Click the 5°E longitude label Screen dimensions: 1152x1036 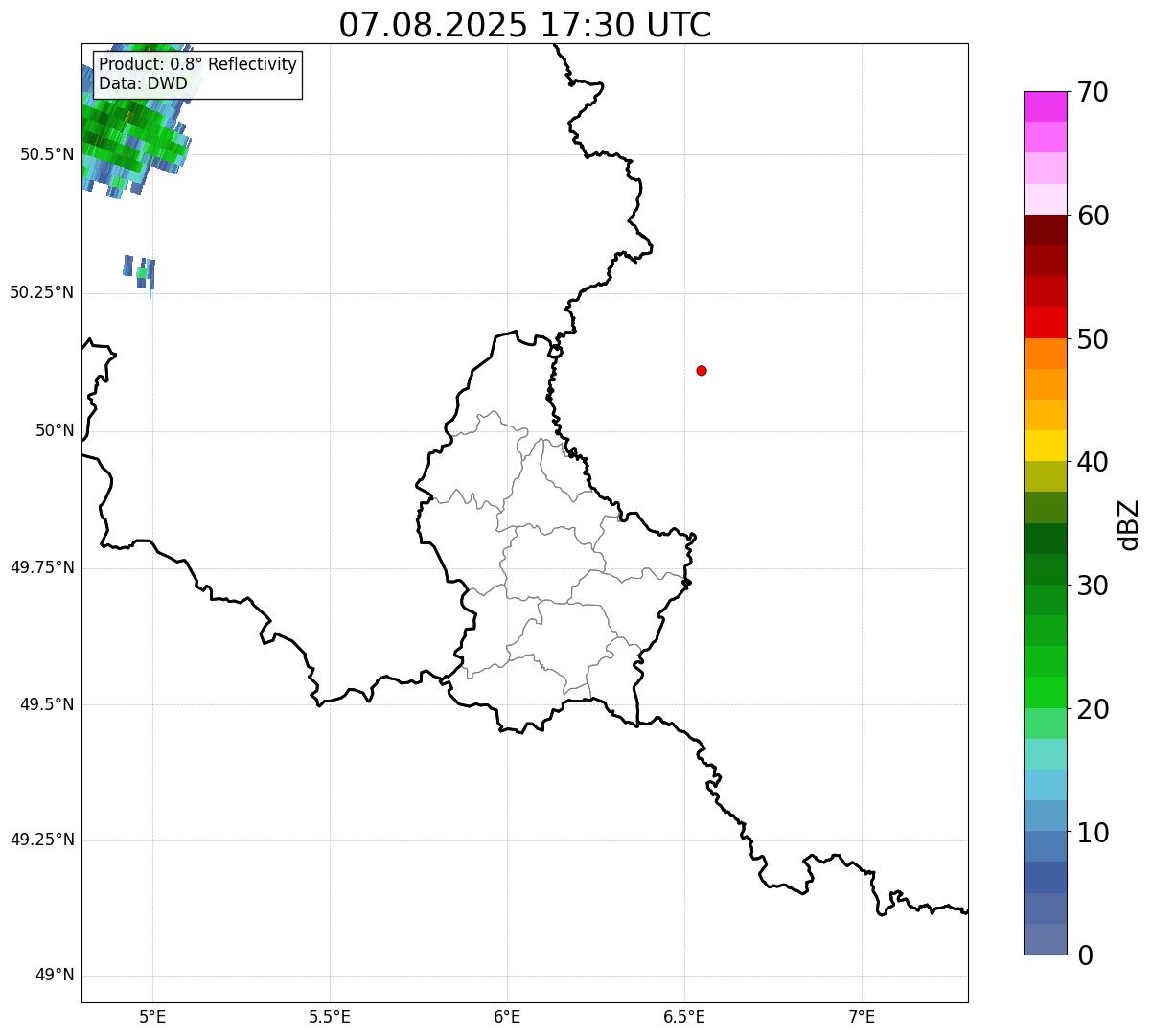[152, 1017]
